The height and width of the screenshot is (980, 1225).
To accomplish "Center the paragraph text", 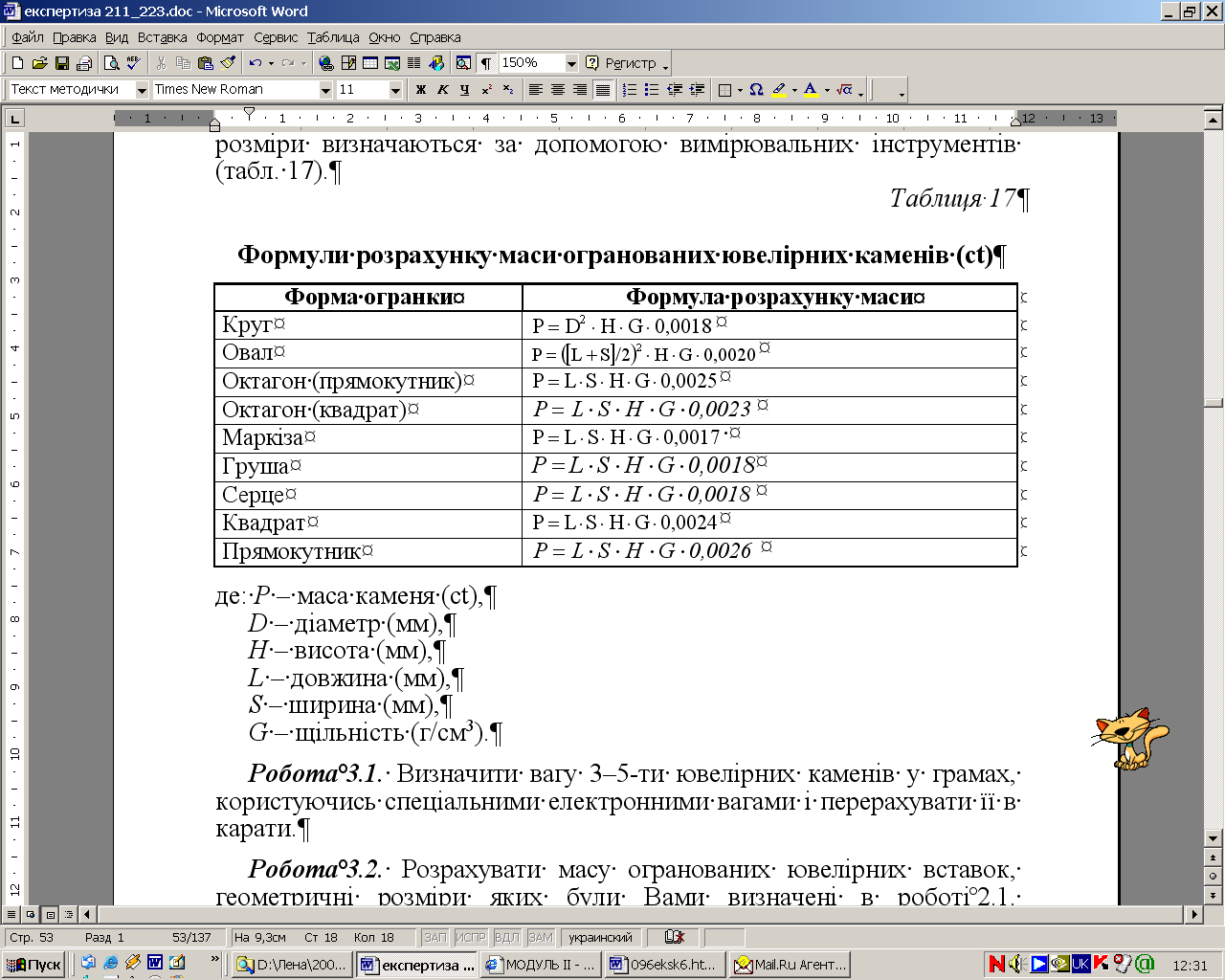I will [x=558, y=89].
